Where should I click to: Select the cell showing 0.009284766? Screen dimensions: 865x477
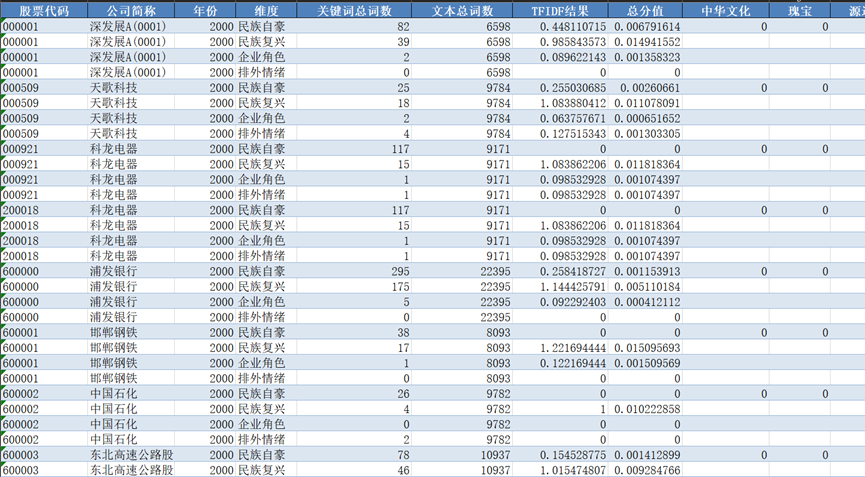645,470
